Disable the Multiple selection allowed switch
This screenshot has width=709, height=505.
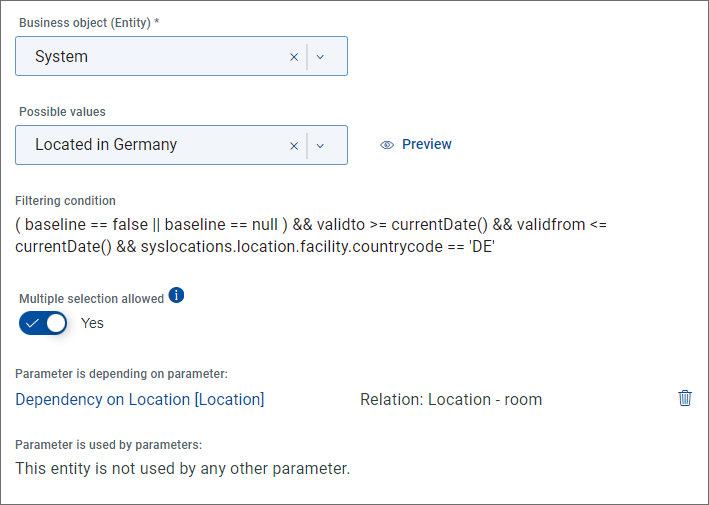[43, 323]
